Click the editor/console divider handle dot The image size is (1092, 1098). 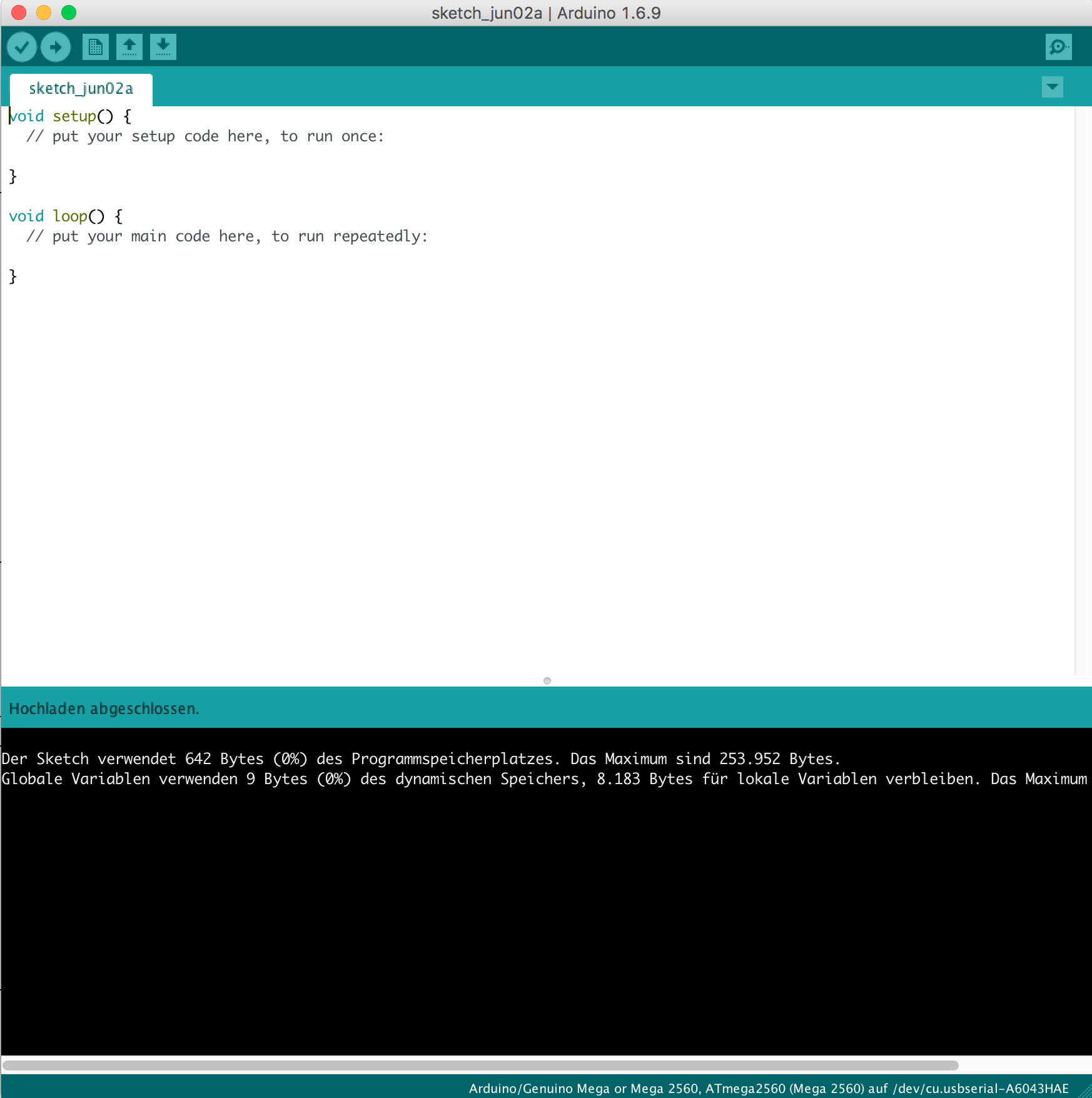point(547,681)
